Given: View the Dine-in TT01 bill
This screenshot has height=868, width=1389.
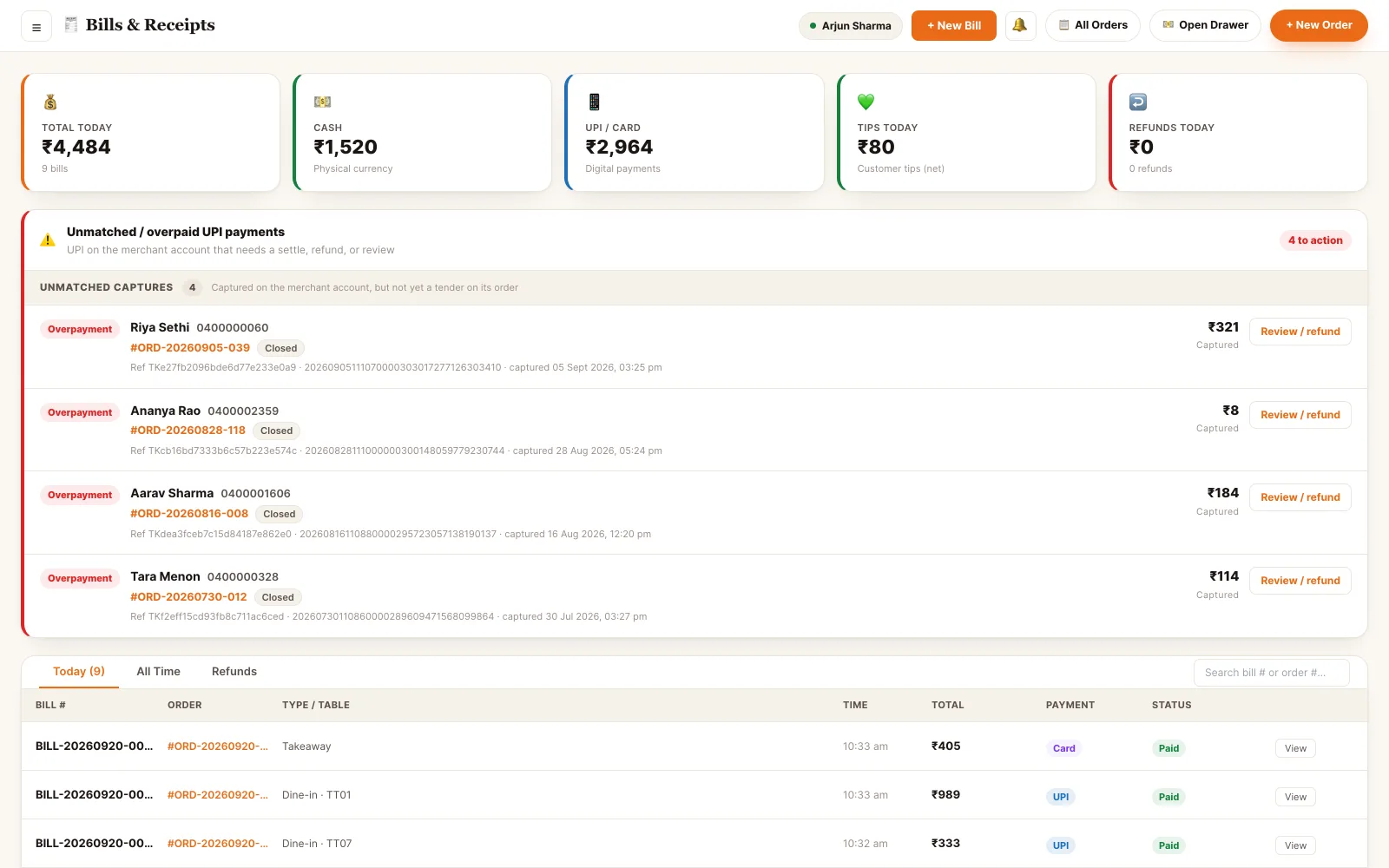Looking at the screenshot, I should [x=1295, y=797].
